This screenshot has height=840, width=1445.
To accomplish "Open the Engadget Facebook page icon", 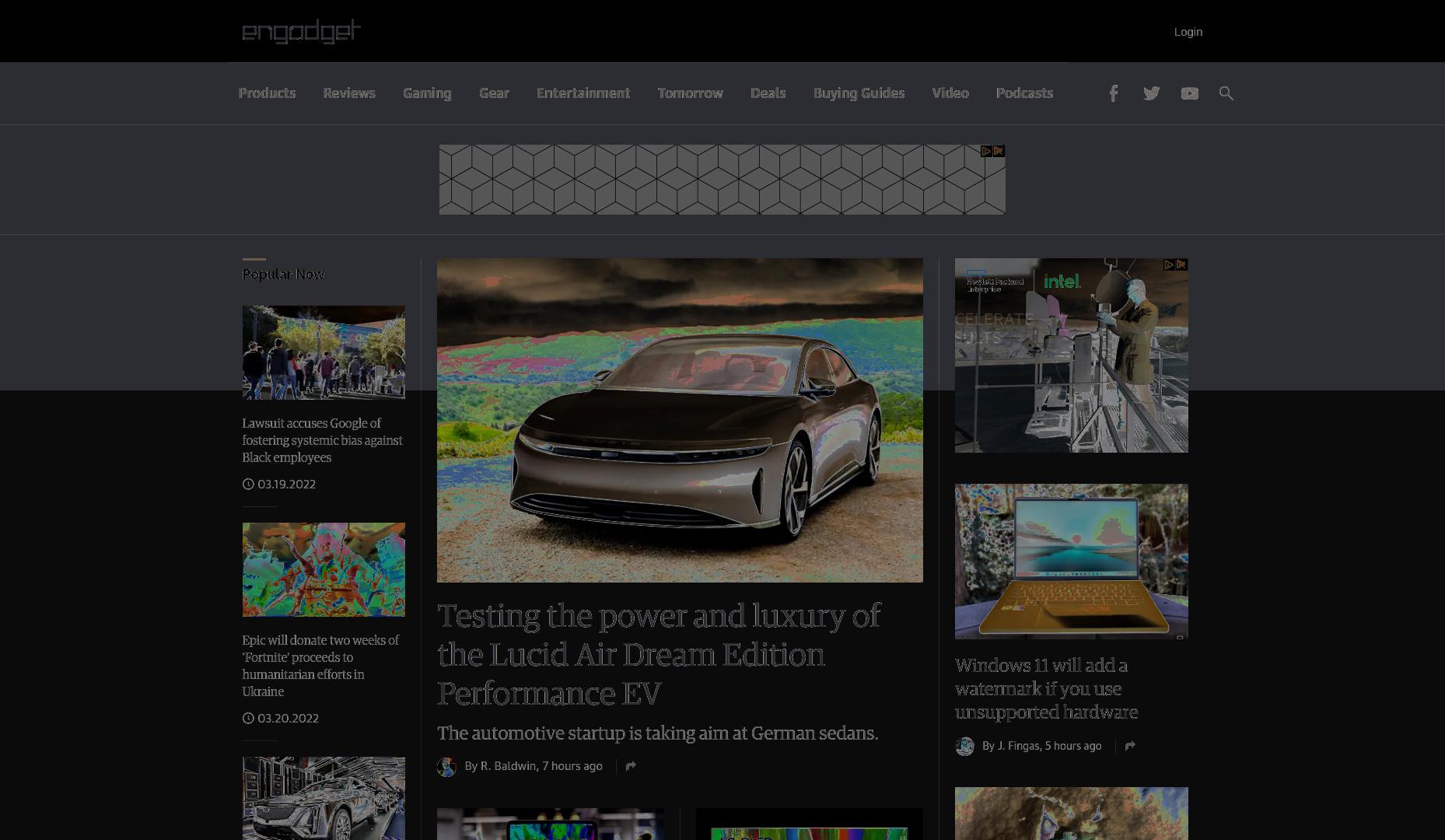I will tap(1113, 93).
